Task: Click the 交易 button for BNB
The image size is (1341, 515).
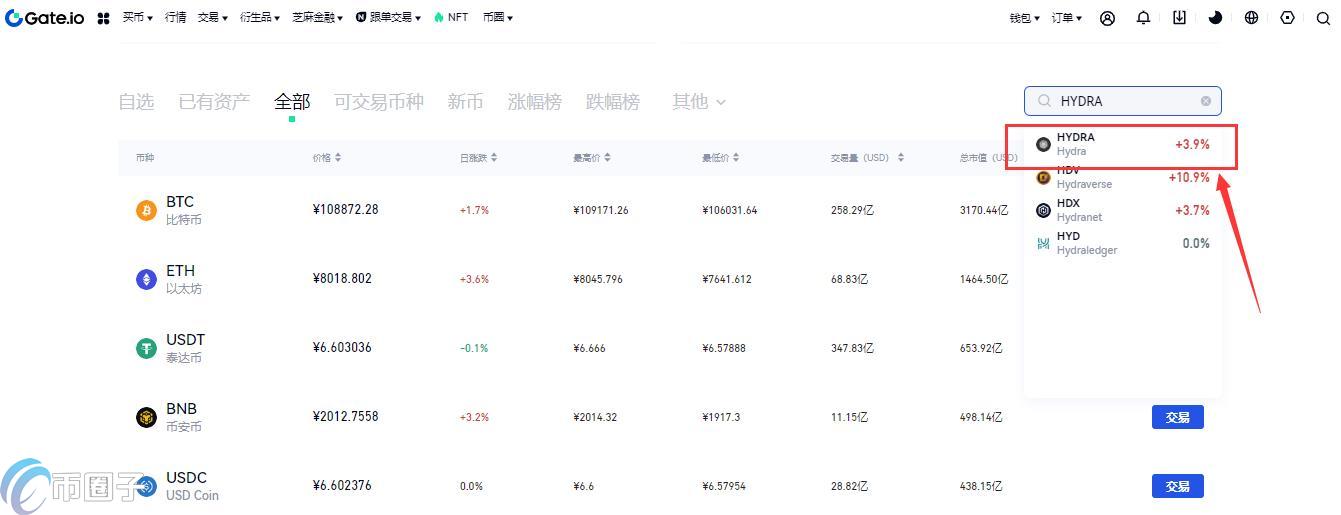Action: point(1177,417)
